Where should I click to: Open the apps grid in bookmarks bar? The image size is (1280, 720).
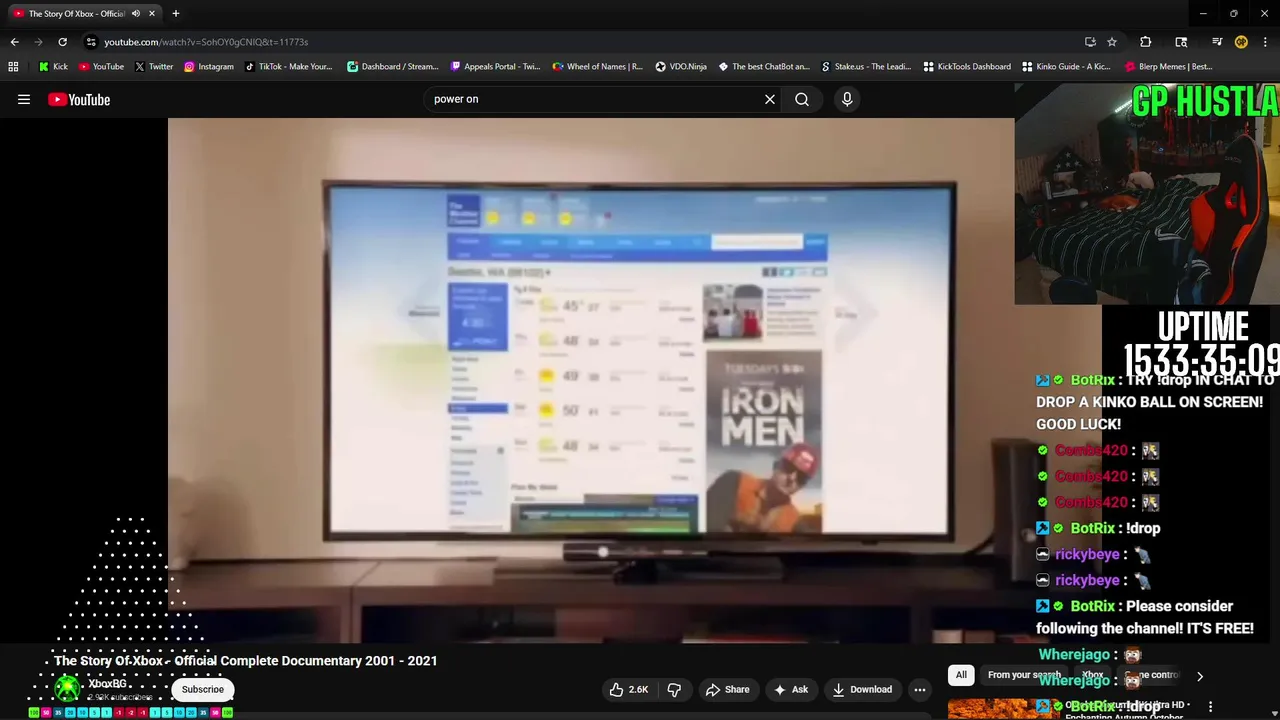click(13, 67)
